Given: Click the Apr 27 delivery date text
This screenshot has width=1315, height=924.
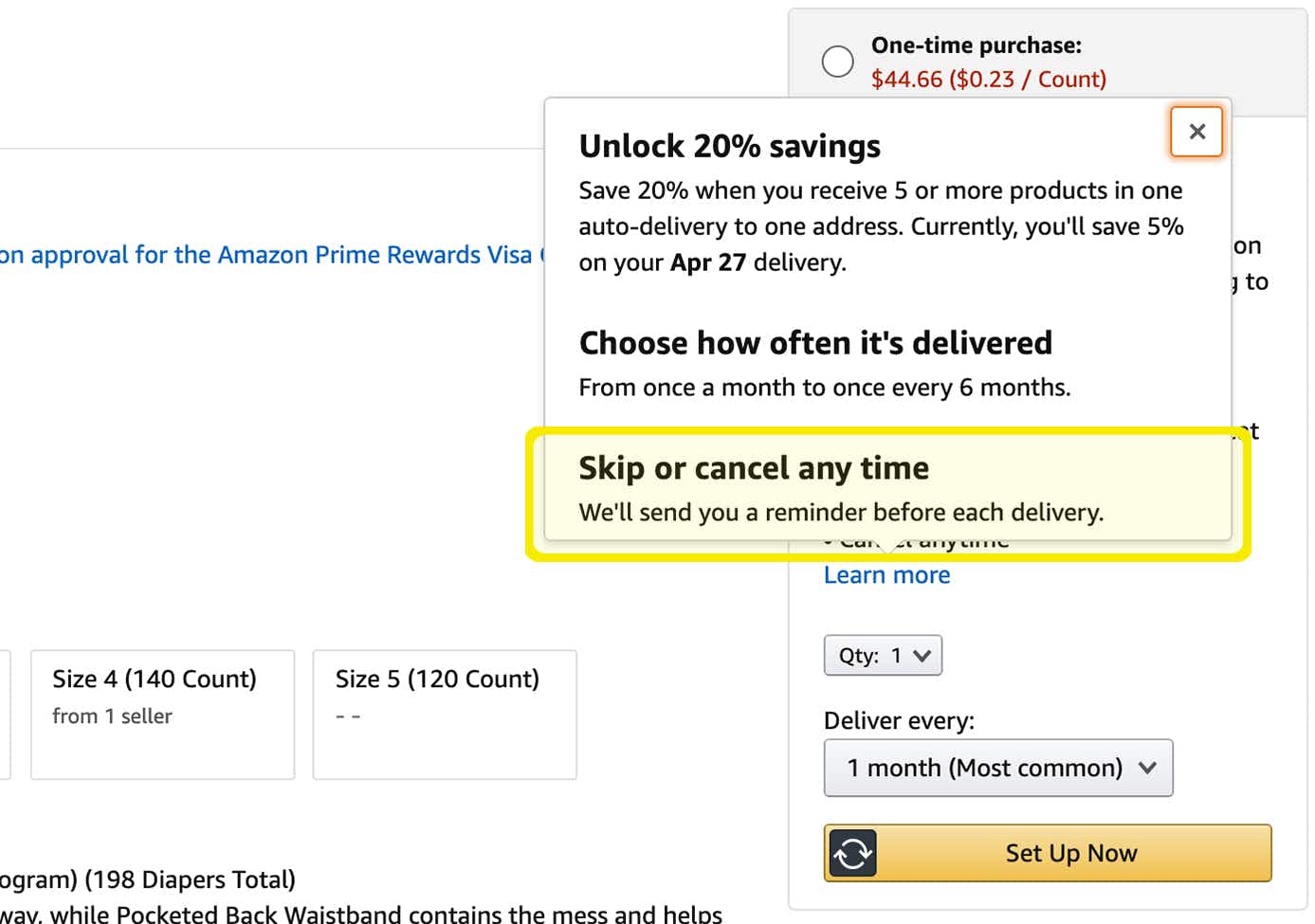Looking at the screenshot, I should (707, 263).
